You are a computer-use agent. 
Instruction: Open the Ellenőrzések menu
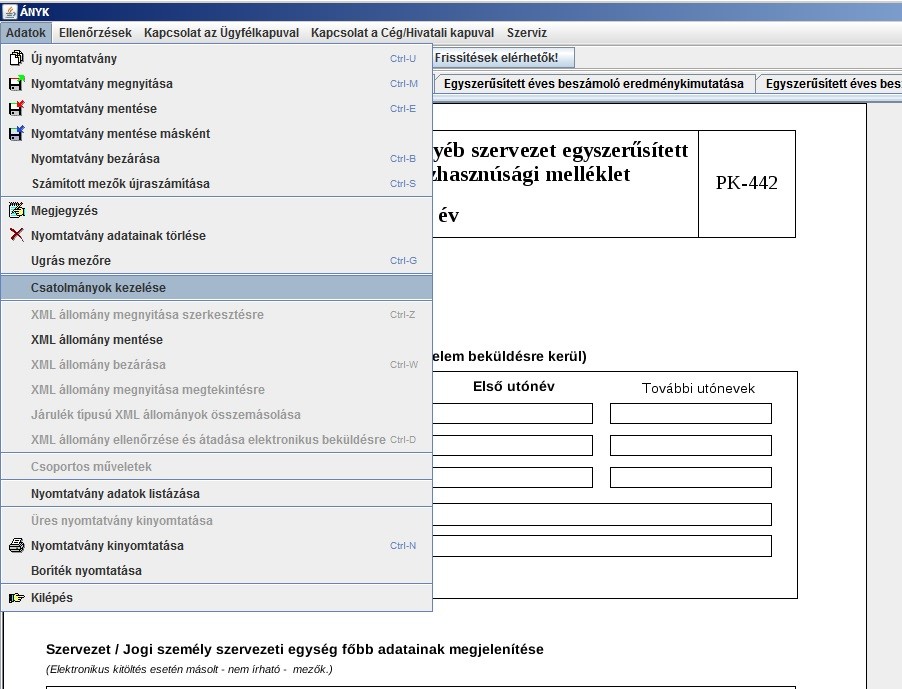click(x=95, y=33)
